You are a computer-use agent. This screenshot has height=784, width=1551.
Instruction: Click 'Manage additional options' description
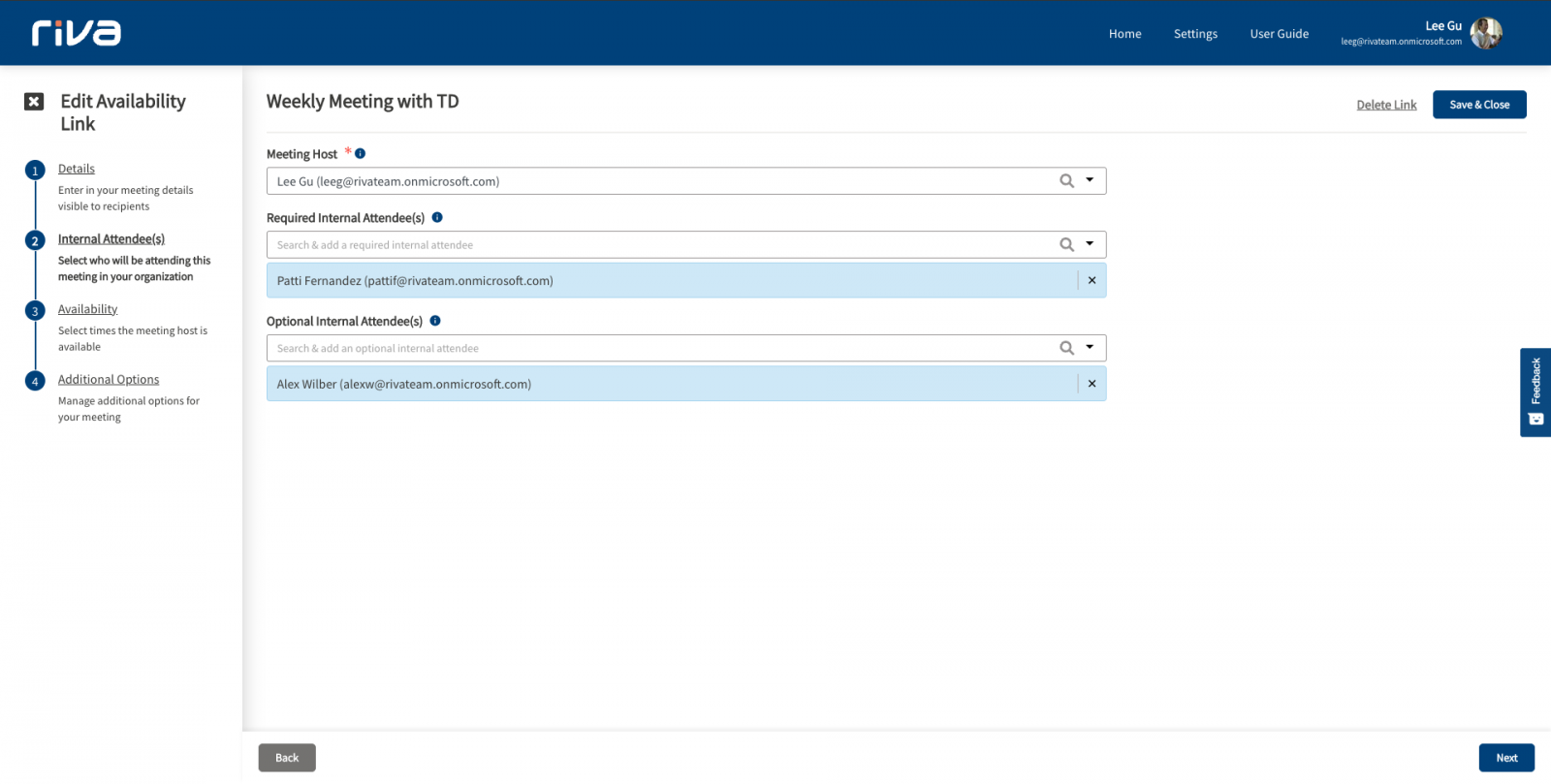pos(129,409)
